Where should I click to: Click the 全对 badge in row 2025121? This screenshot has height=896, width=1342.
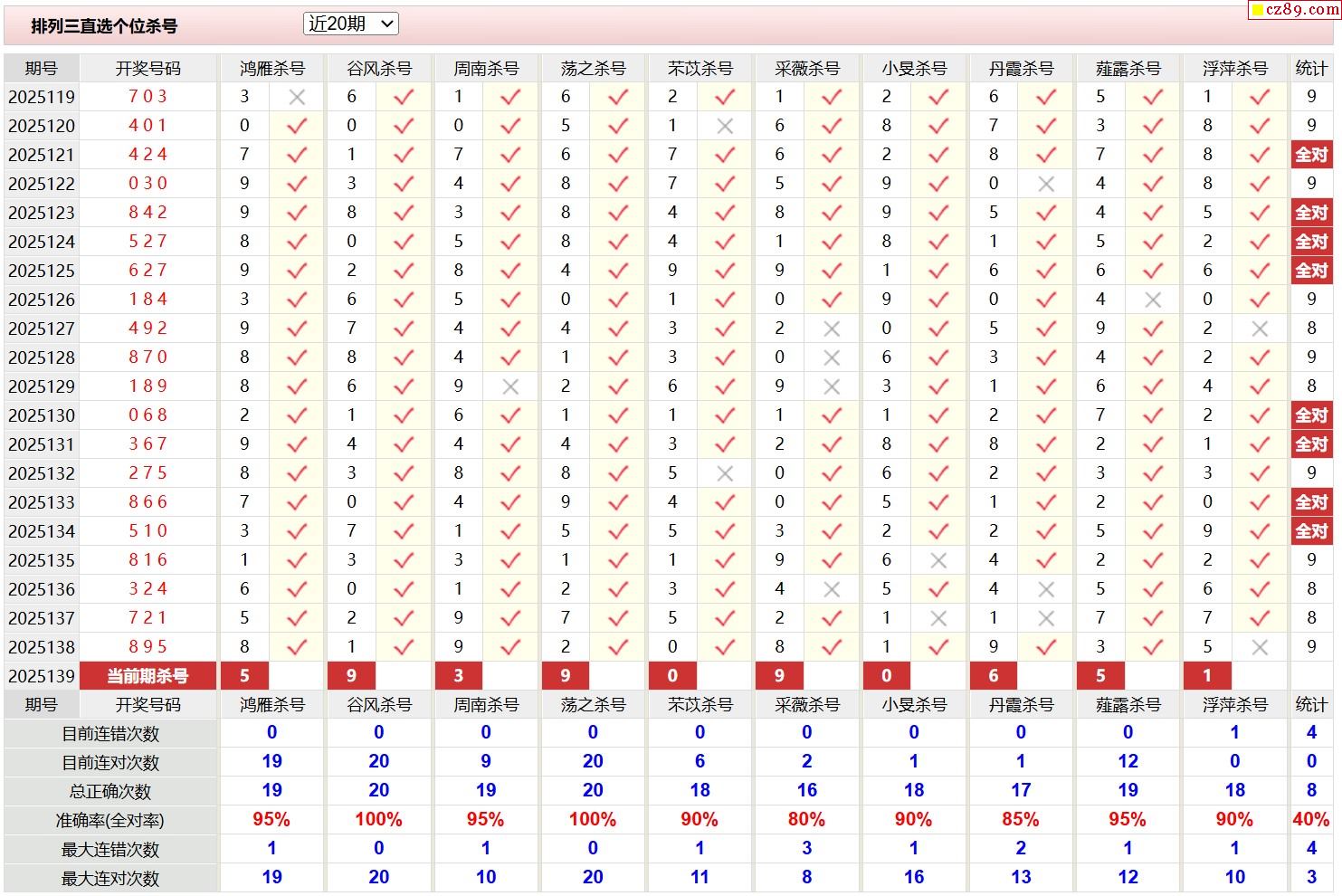tap(1311, 155)
